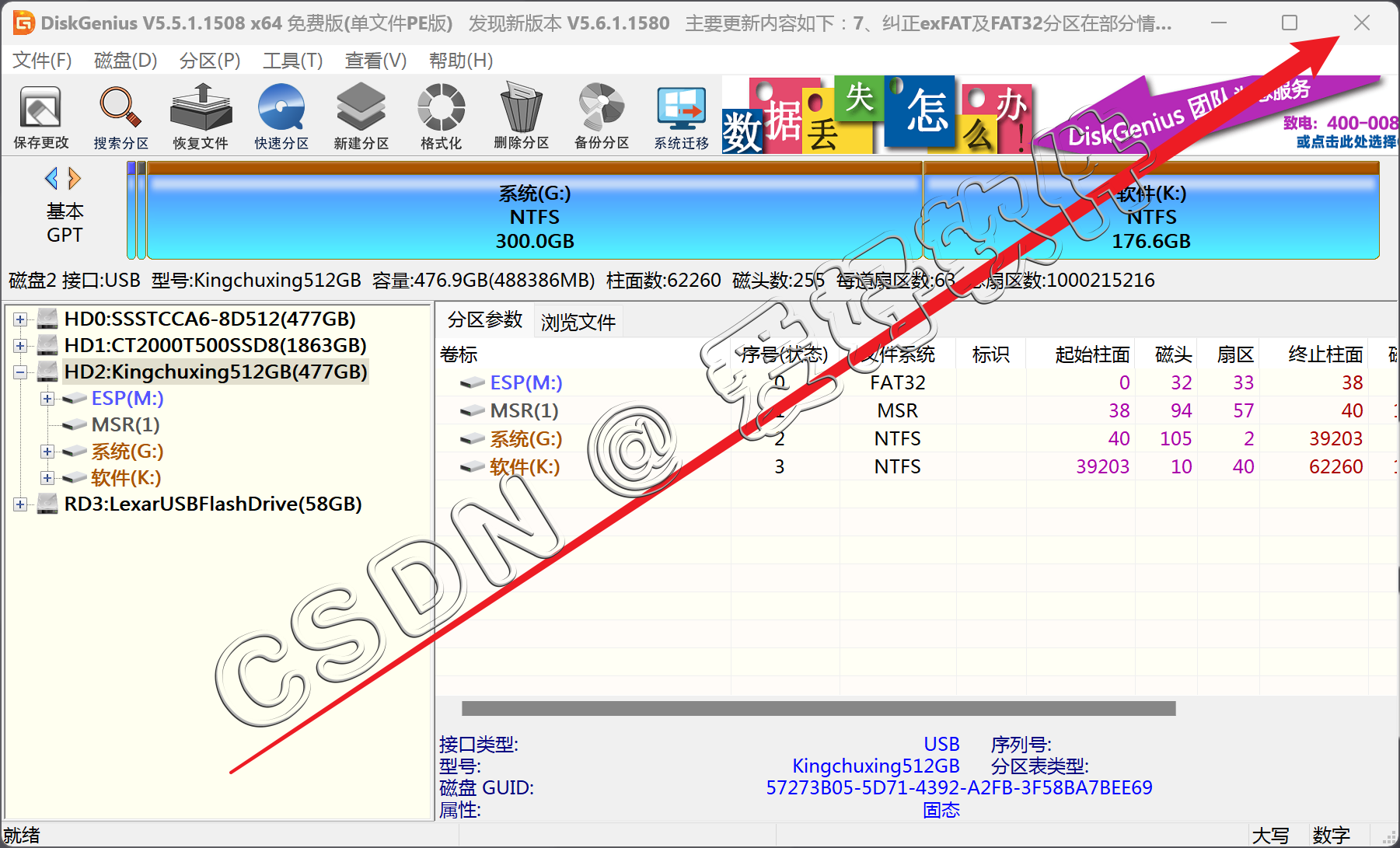Click the DiskGenius app logo in title bar
1400x848 pixels.
[x=23, y=23]
